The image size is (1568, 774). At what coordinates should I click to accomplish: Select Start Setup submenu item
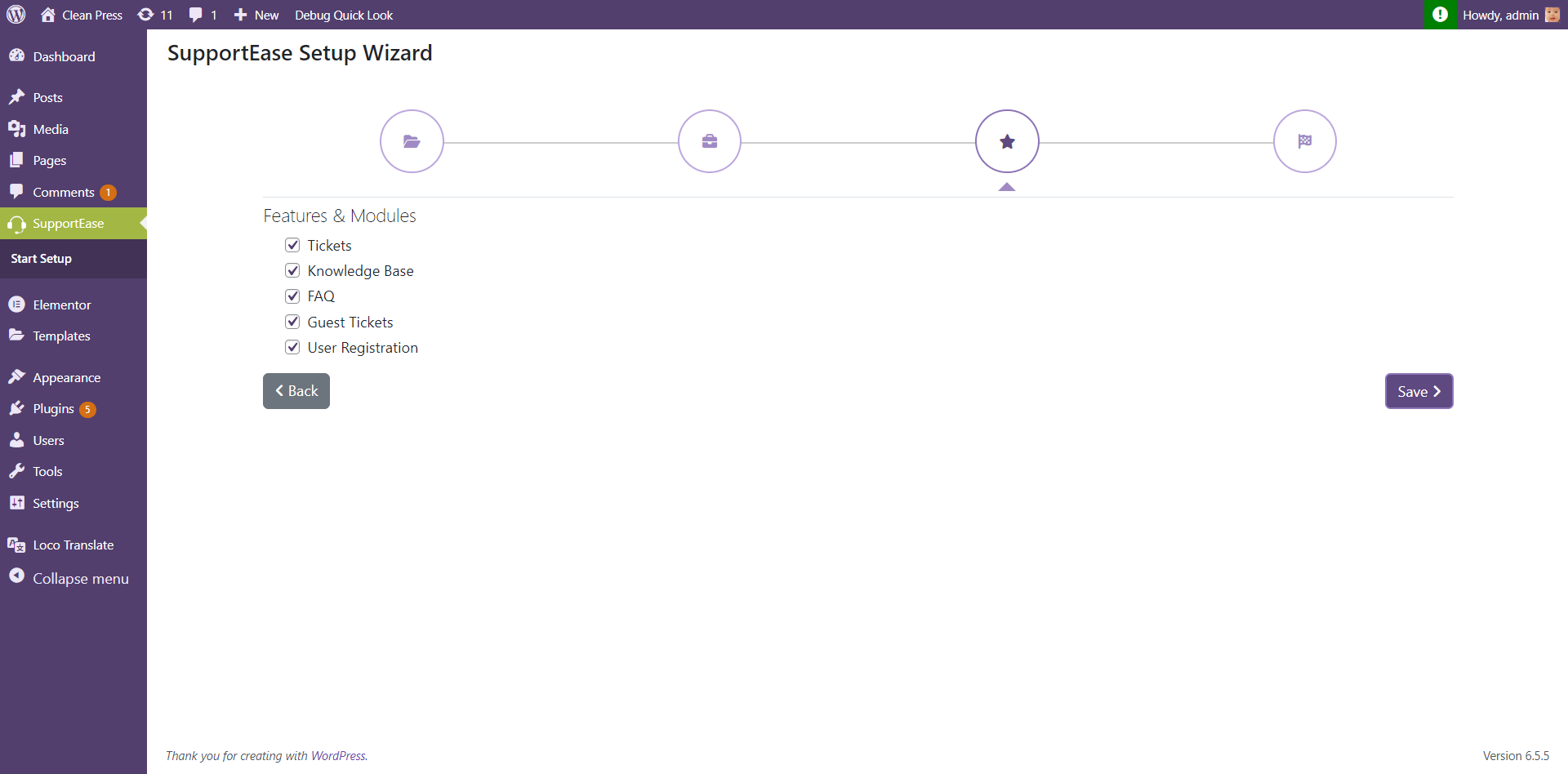tap(41, 259)
